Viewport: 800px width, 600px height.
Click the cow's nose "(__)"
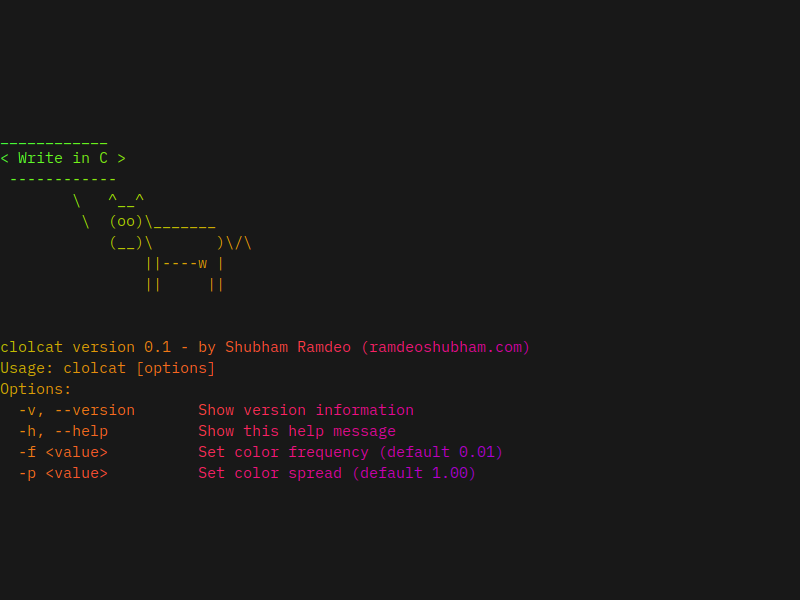[126, 242]
